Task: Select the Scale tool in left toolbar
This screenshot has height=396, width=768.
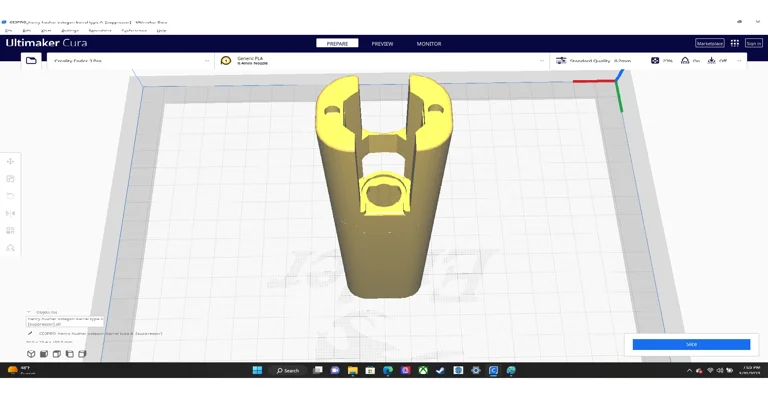Action: click(10, 179)
